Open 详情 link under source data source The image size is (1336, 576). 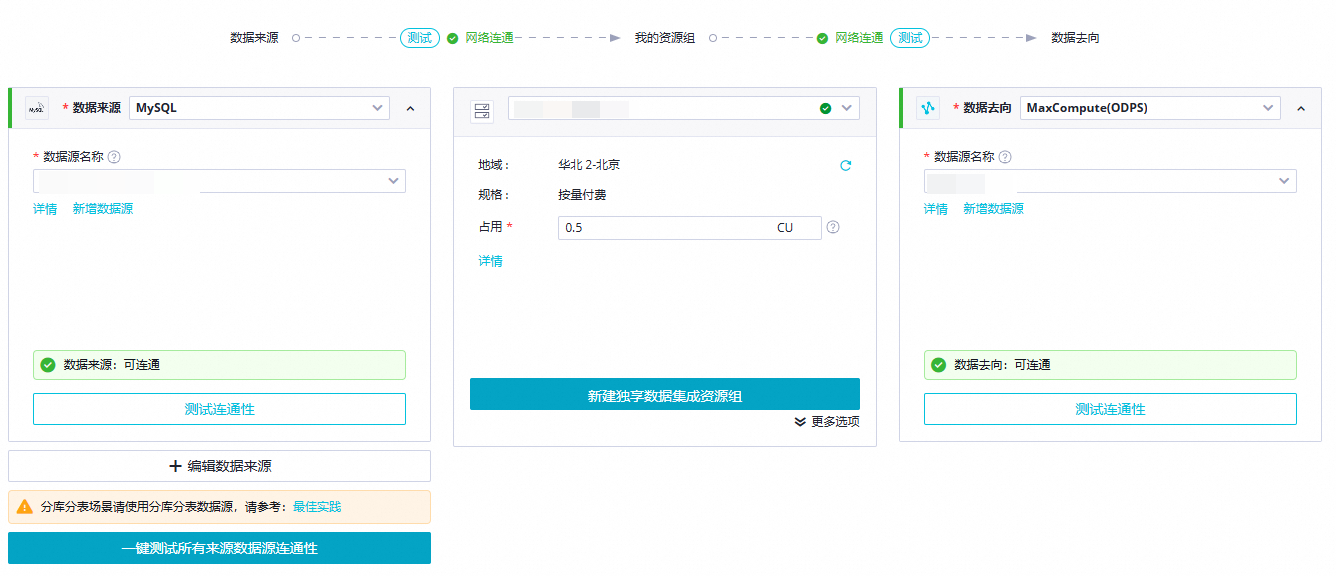(x=45, y=209)
